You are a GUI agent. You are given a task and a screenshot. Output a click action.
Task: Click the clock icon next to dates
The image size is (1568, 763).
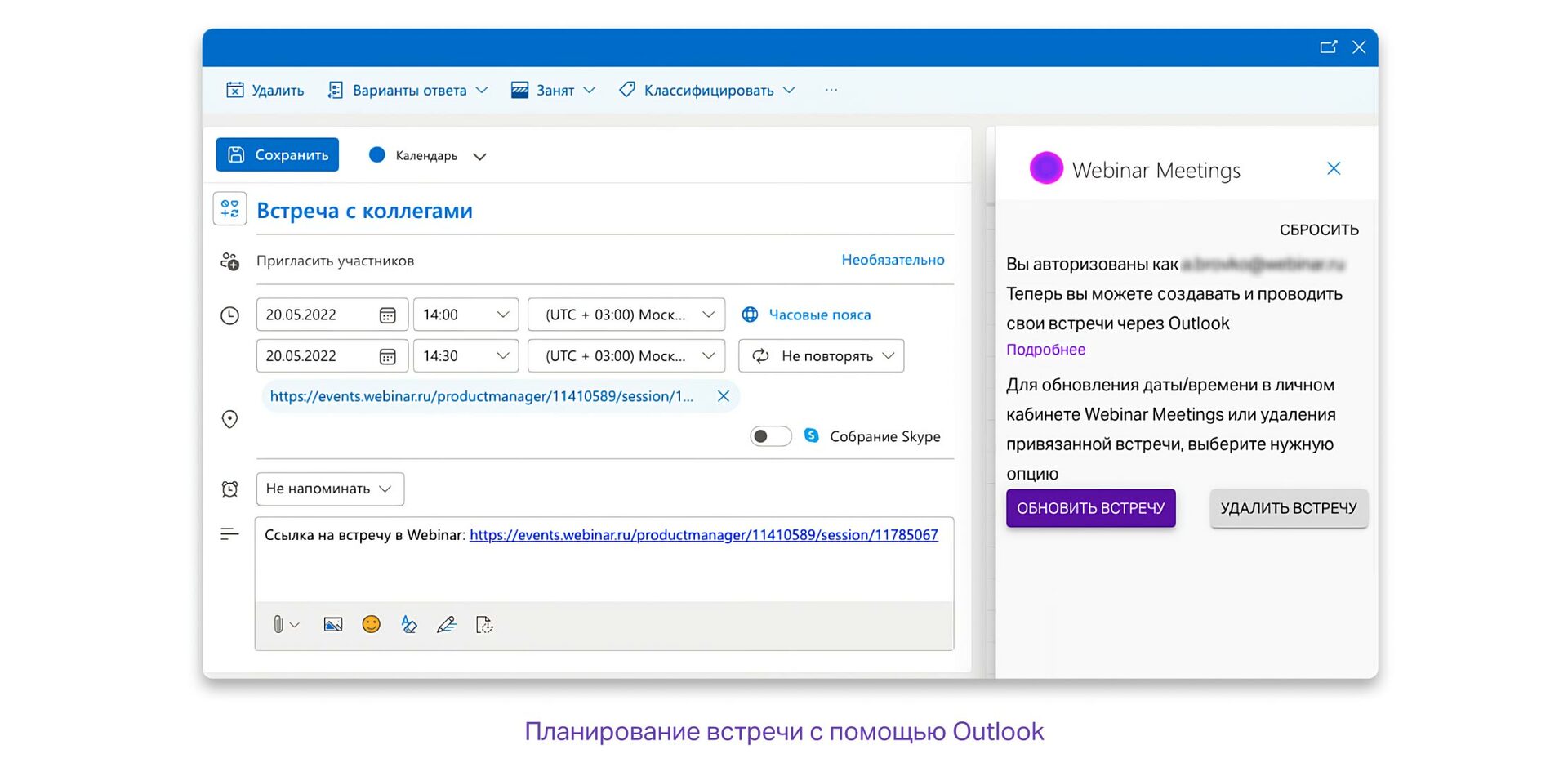coord(229,315)
